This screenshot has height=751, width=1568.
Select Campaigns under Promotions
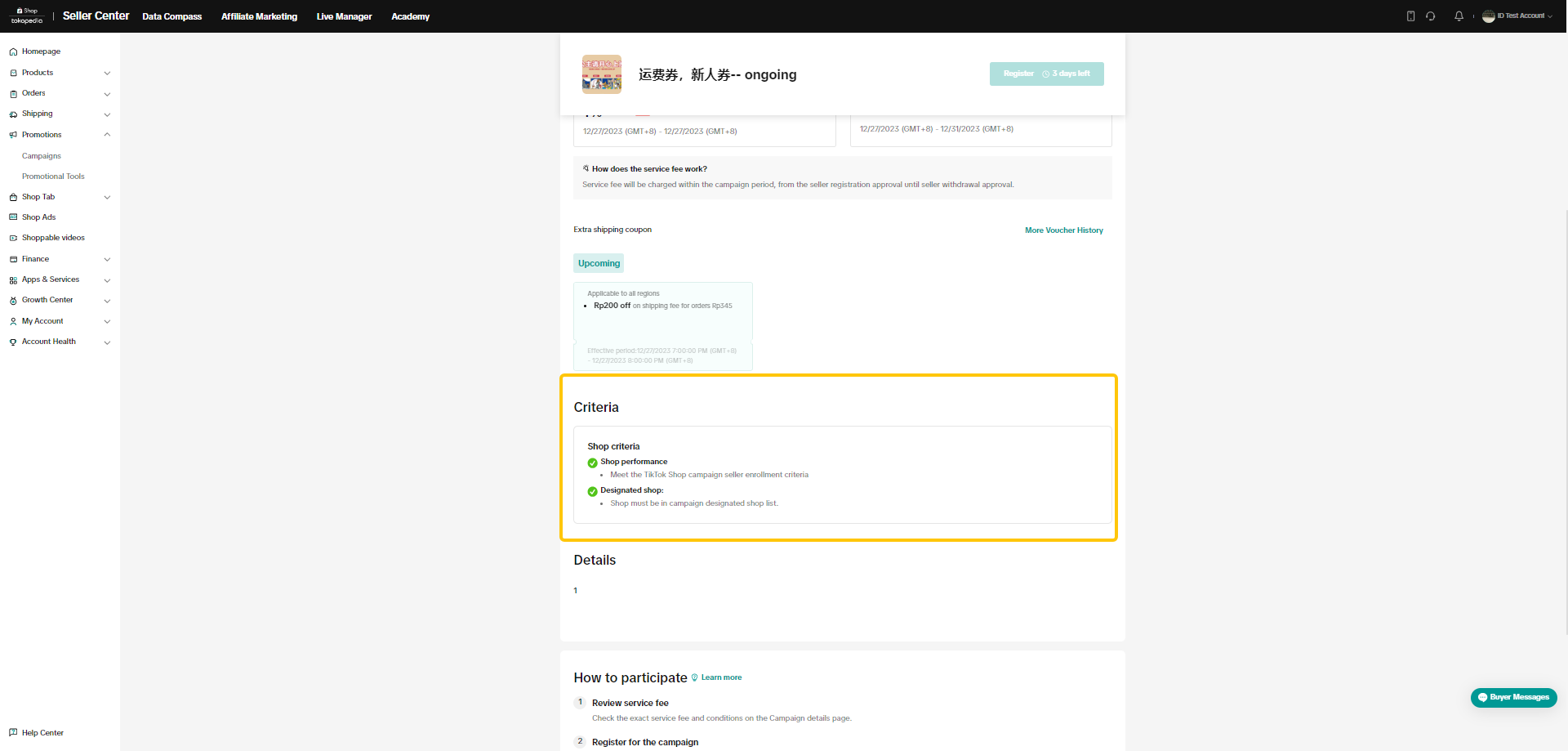(x=42, y=156)
